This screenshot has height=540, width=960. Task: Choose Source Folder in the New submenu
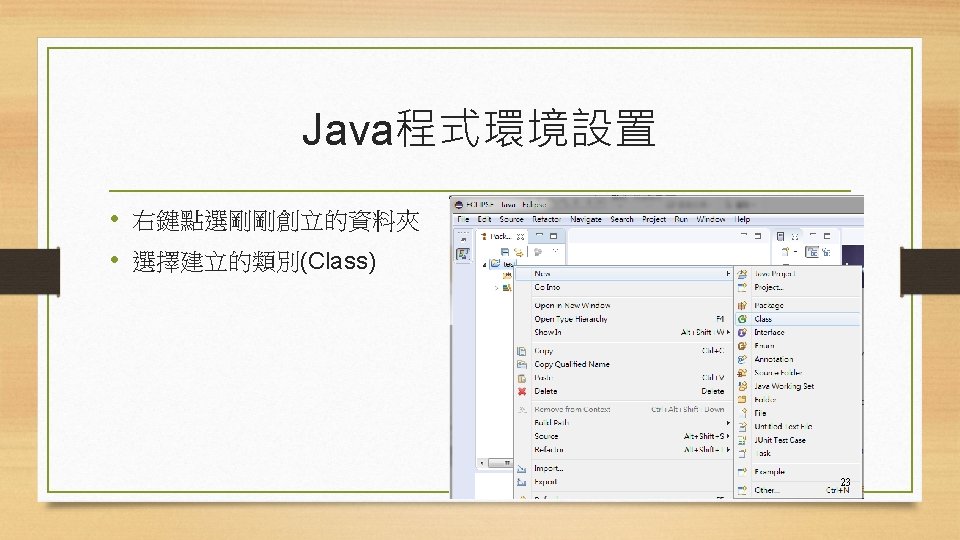(x=797, y=373)
